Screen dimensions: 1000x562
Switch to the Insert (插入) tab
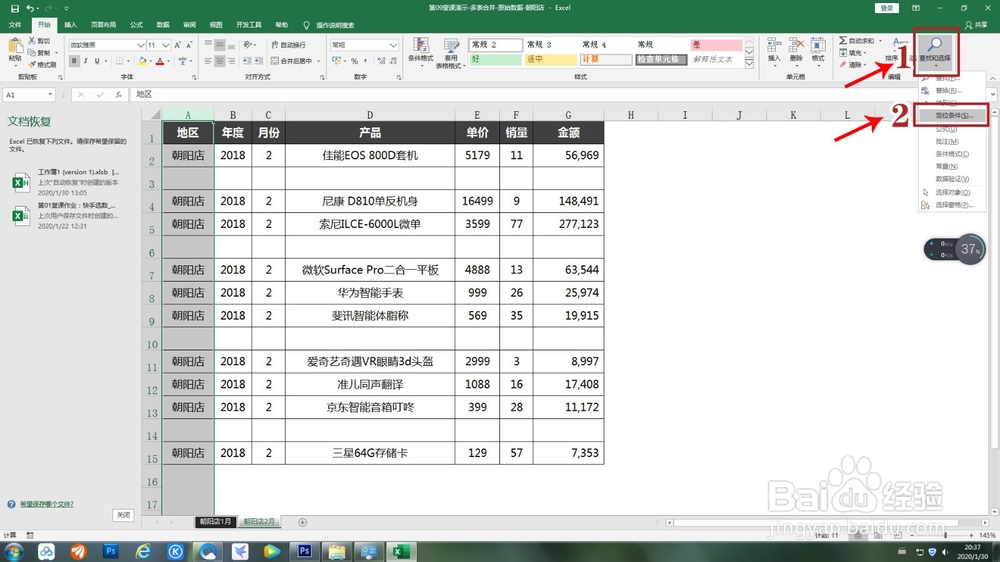tap(70, 25)
